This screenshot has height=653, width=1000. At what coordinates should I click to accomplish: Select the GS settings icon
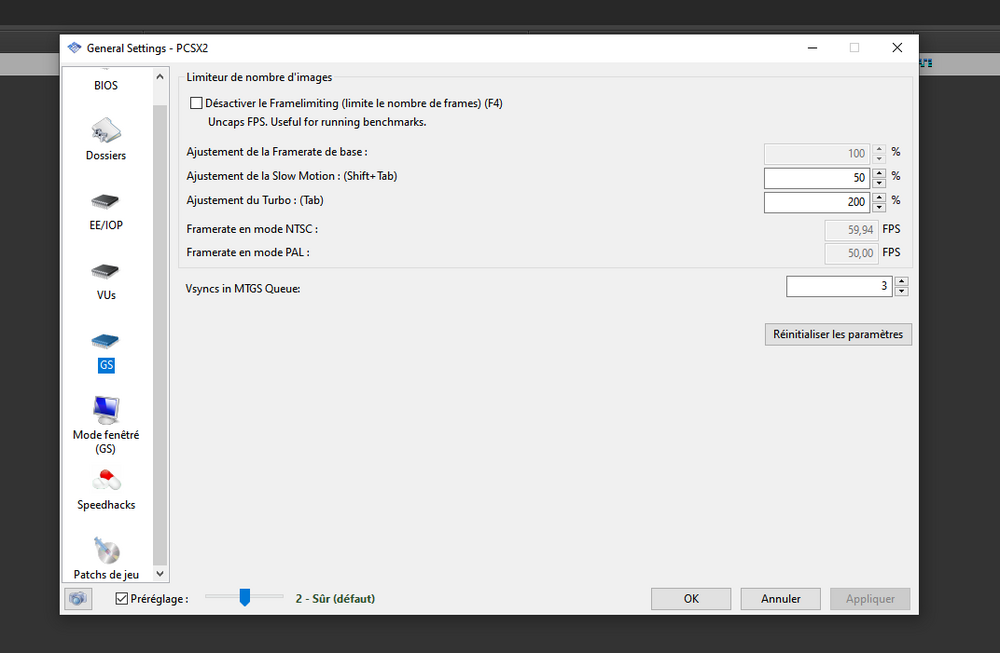[106, 343]
